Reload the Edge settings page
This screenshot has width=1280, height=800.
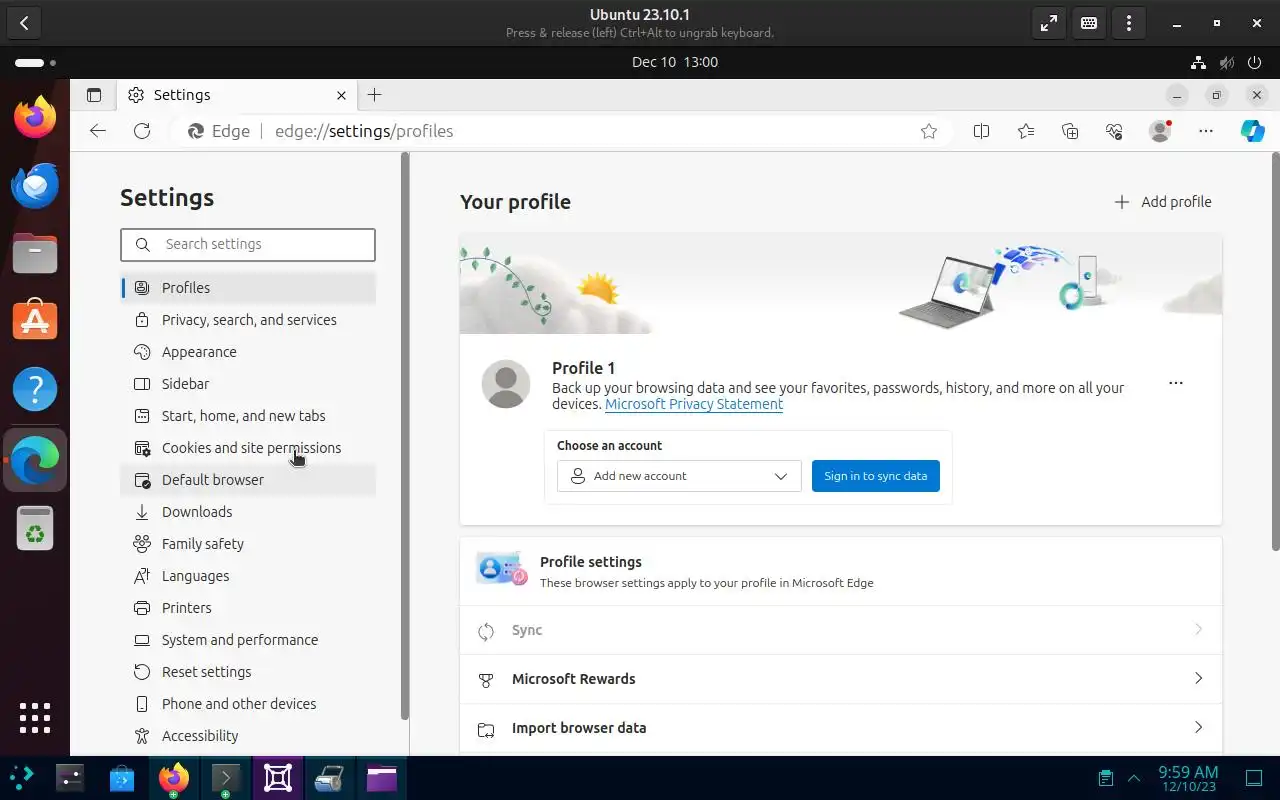[142, 131]
